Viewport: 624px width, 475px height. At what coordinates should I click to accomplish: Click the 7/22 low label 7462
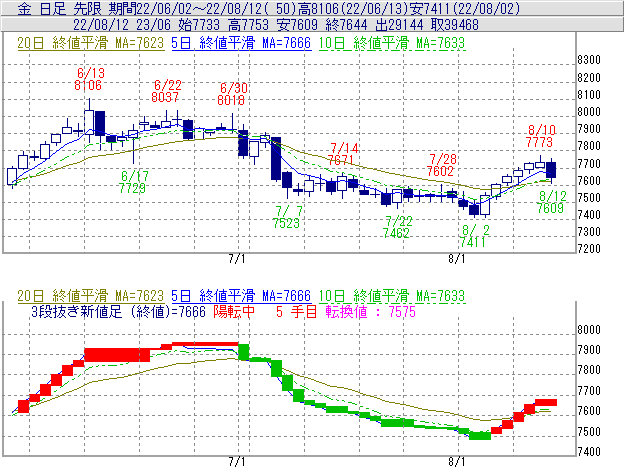[398, 232]
